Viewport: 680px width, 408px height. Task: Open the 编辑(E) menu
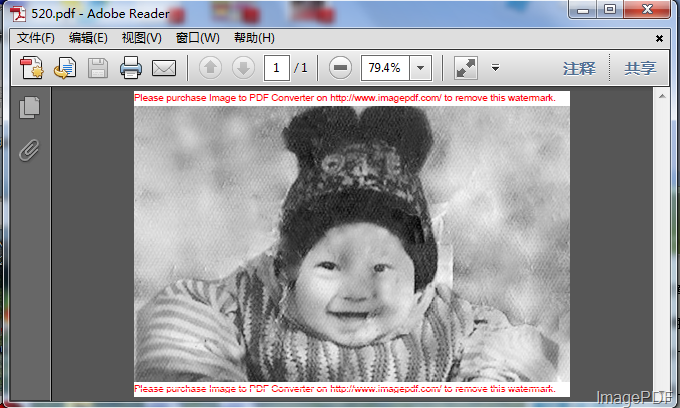pyautogui.click(x=88, y=38)
